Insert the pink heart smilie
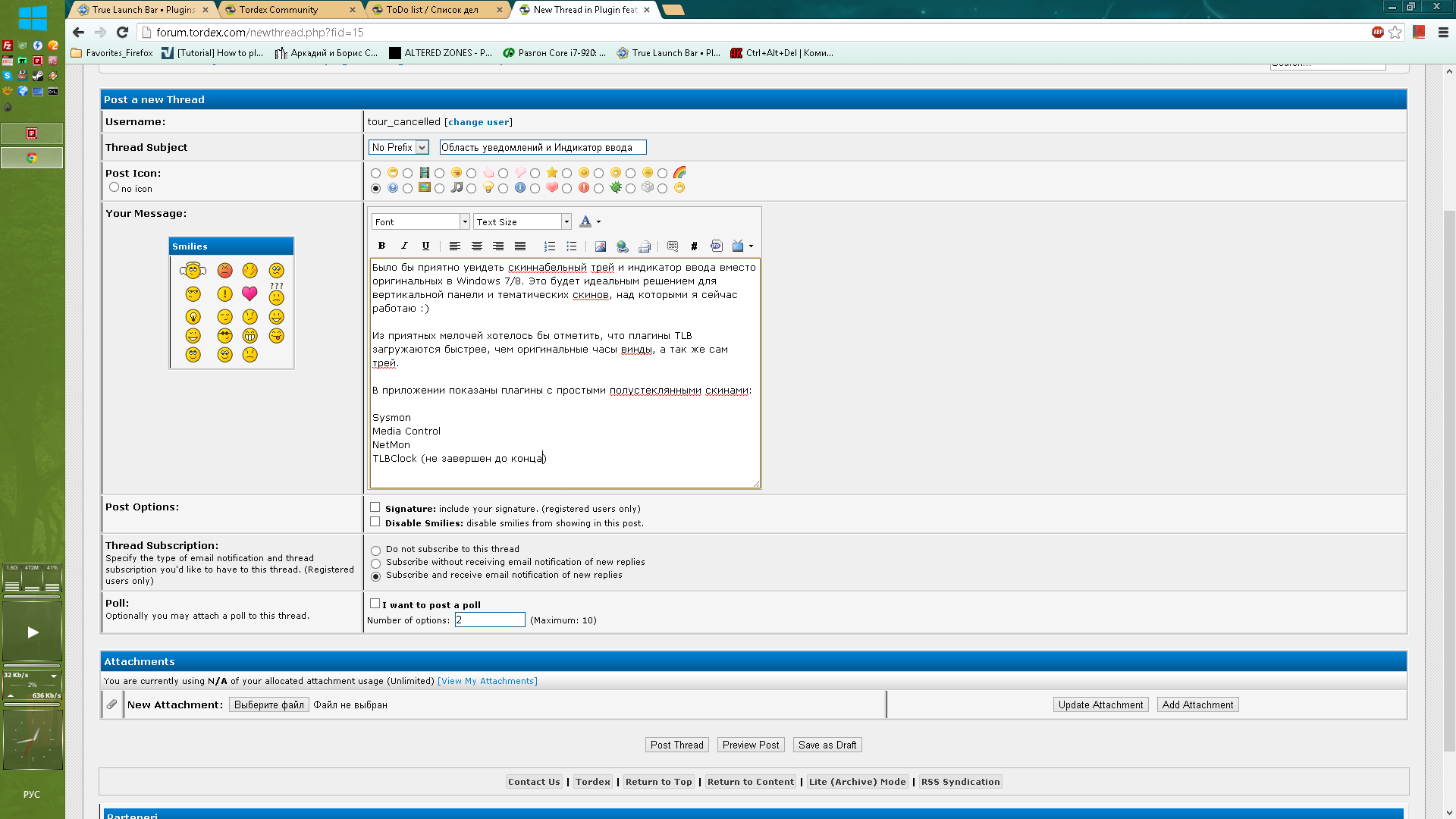 (249, 293)
